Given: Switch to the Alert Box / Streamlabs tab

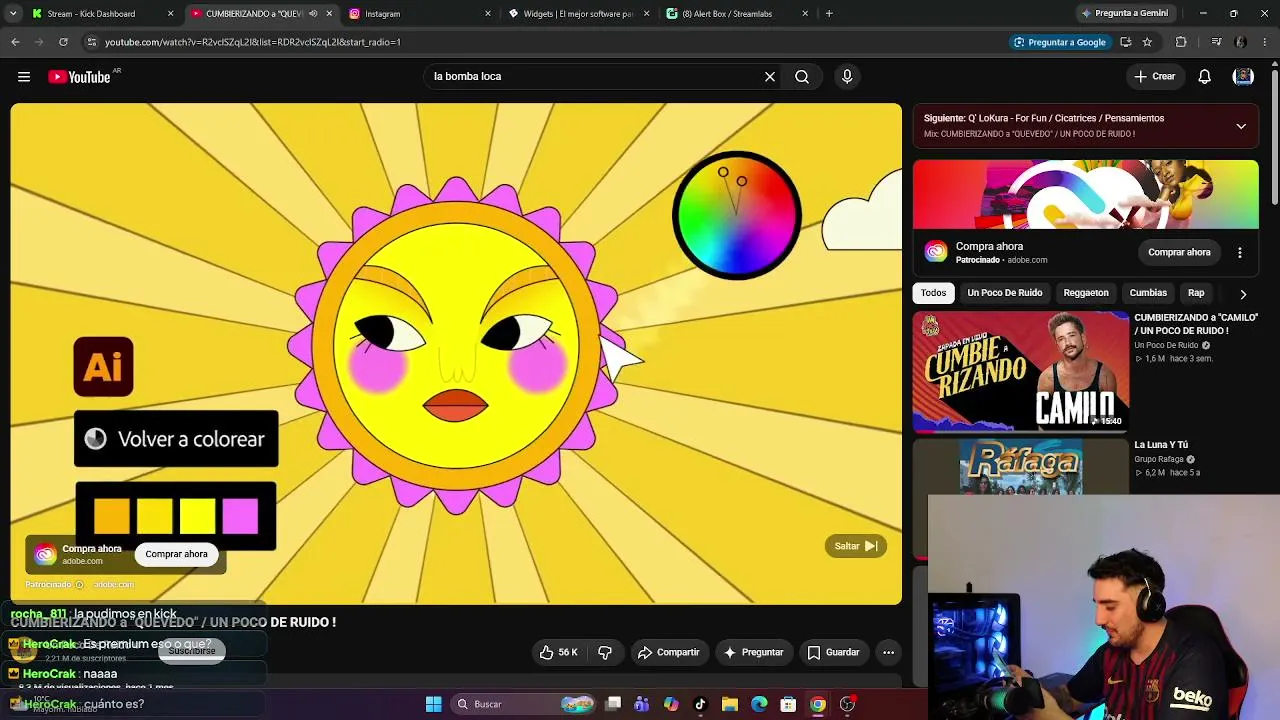Looking at the screenshot, I should click(737, 14).
